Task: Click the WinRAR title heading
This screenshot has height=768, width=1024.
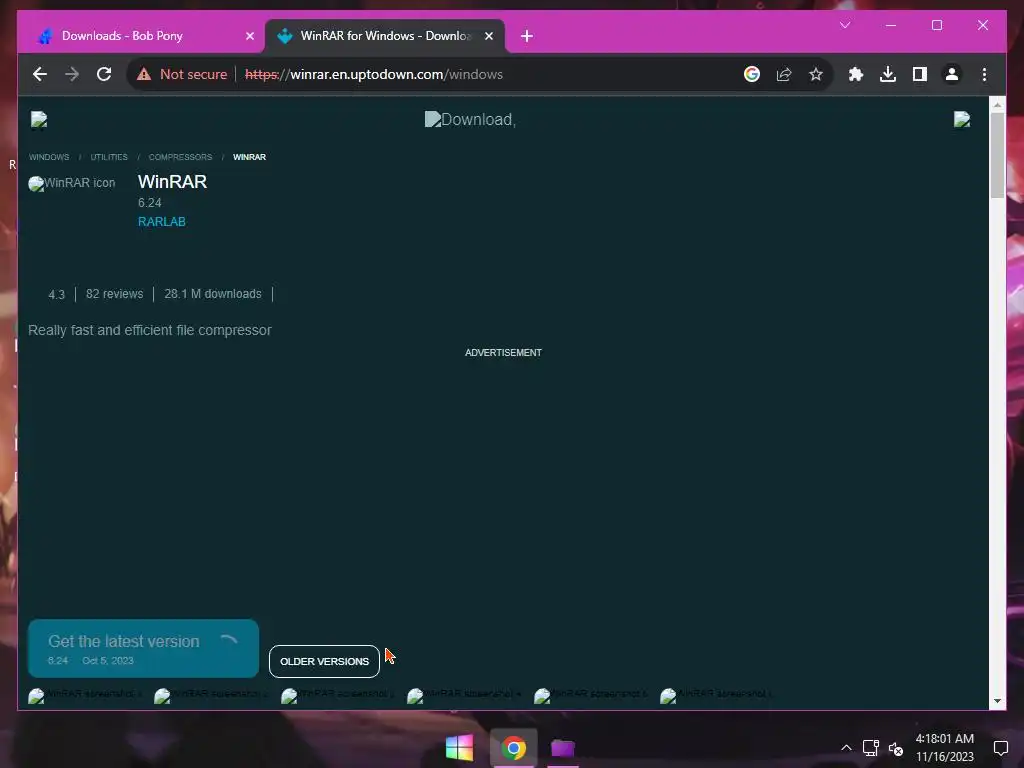Action: (x=172, y=182)
